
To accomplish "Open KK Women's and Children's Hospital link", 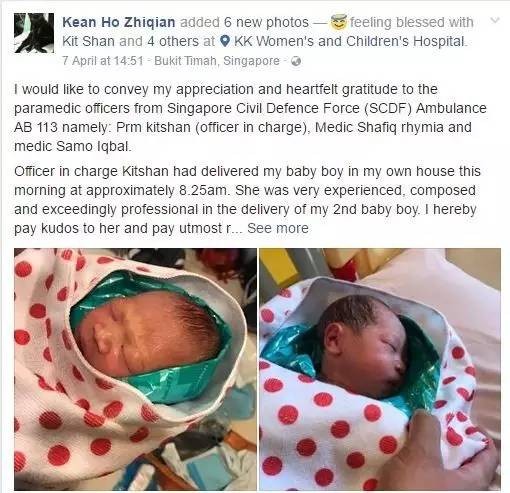I will click(349, 41).
